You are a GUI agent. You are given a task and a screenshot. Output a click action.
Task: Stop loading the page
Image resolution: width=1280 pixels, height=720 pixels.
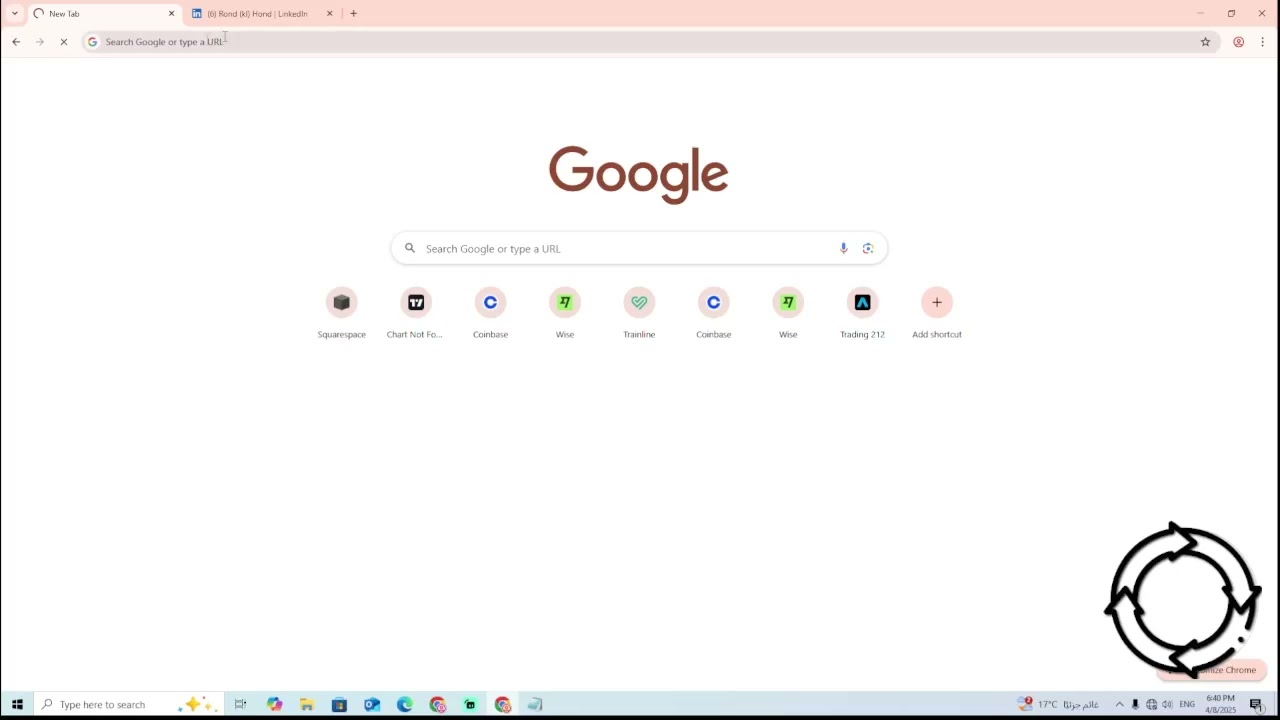[63, 42]
